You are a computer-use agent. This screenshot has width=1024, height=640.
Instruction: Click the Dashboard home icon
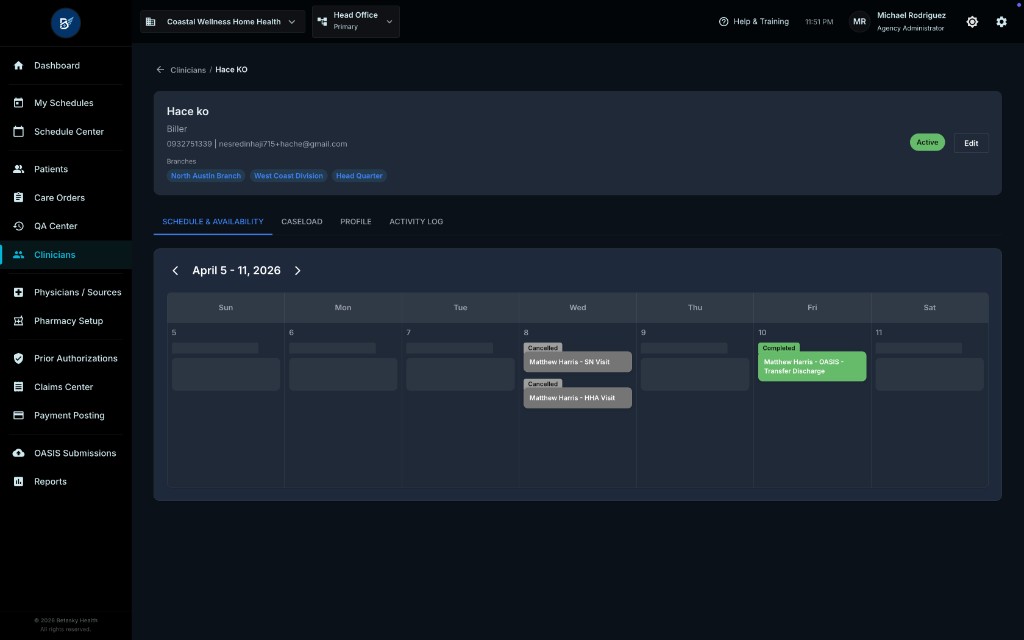[18, 65]
